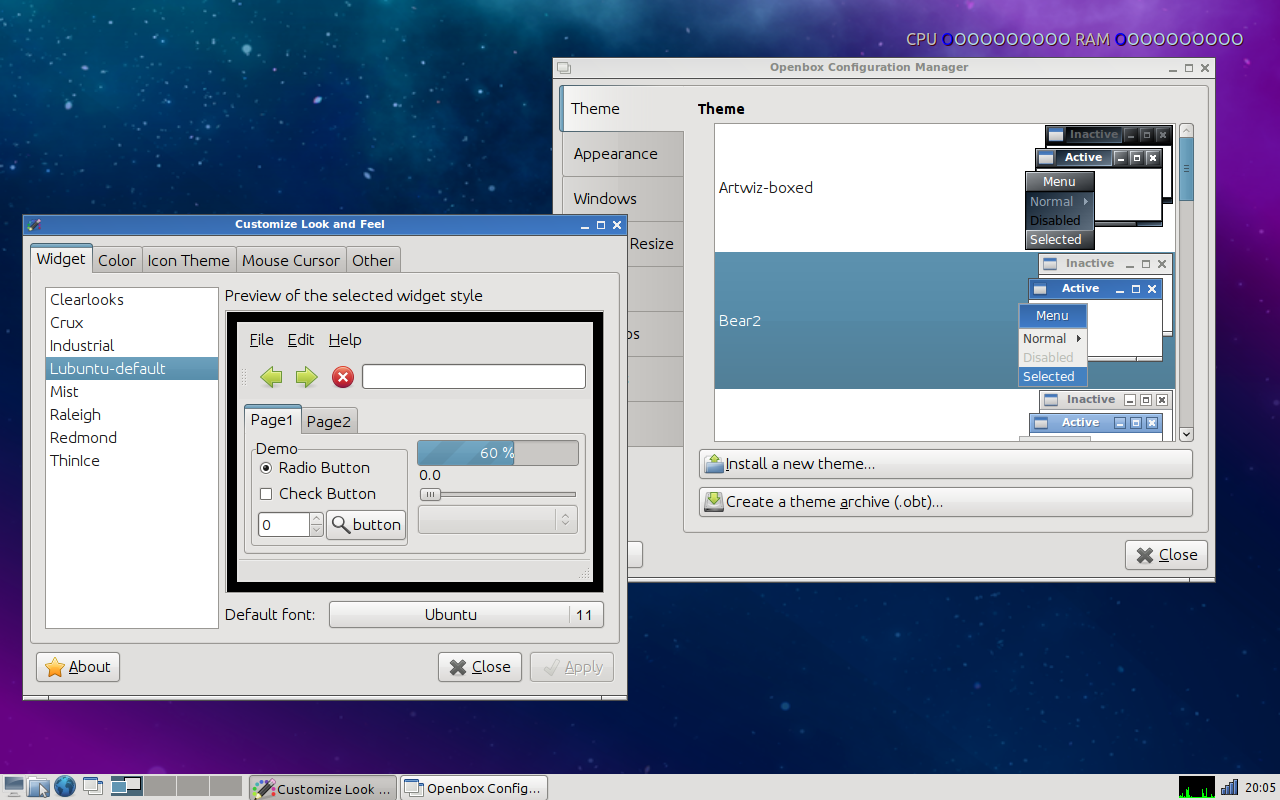The image size is (1280, 800).
Task: Click Install a new theme...
Action: pyautogui.click(x=946, y=464)
